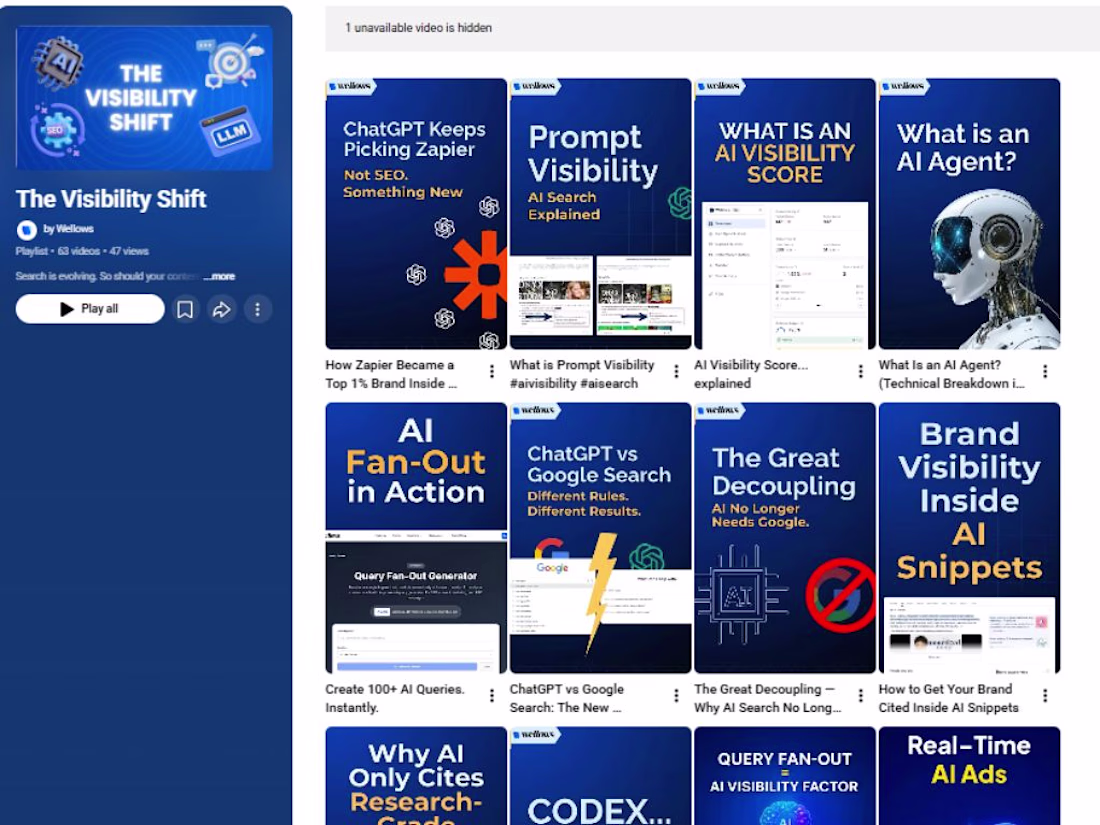Open options menu for The Great Decoupling video
The image size is (1100, 825).
[861, 695]
